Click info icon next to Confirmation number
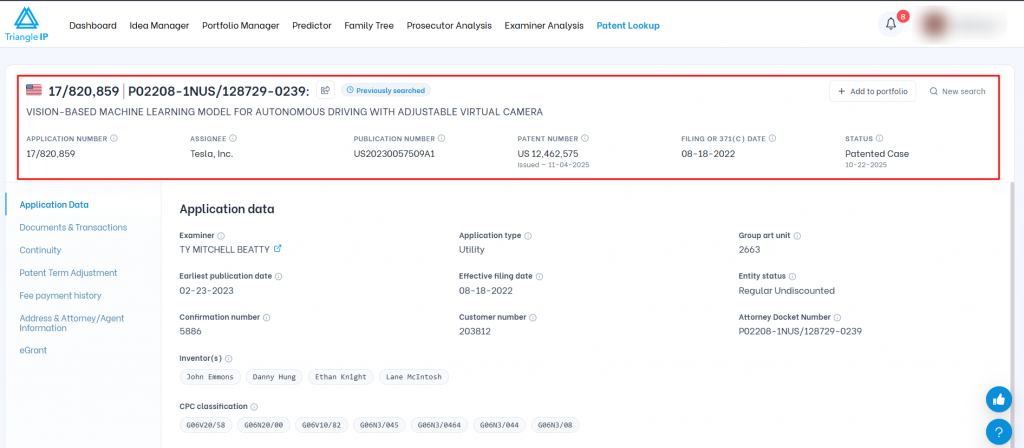 pyautogui.click(x=267, y=317)
